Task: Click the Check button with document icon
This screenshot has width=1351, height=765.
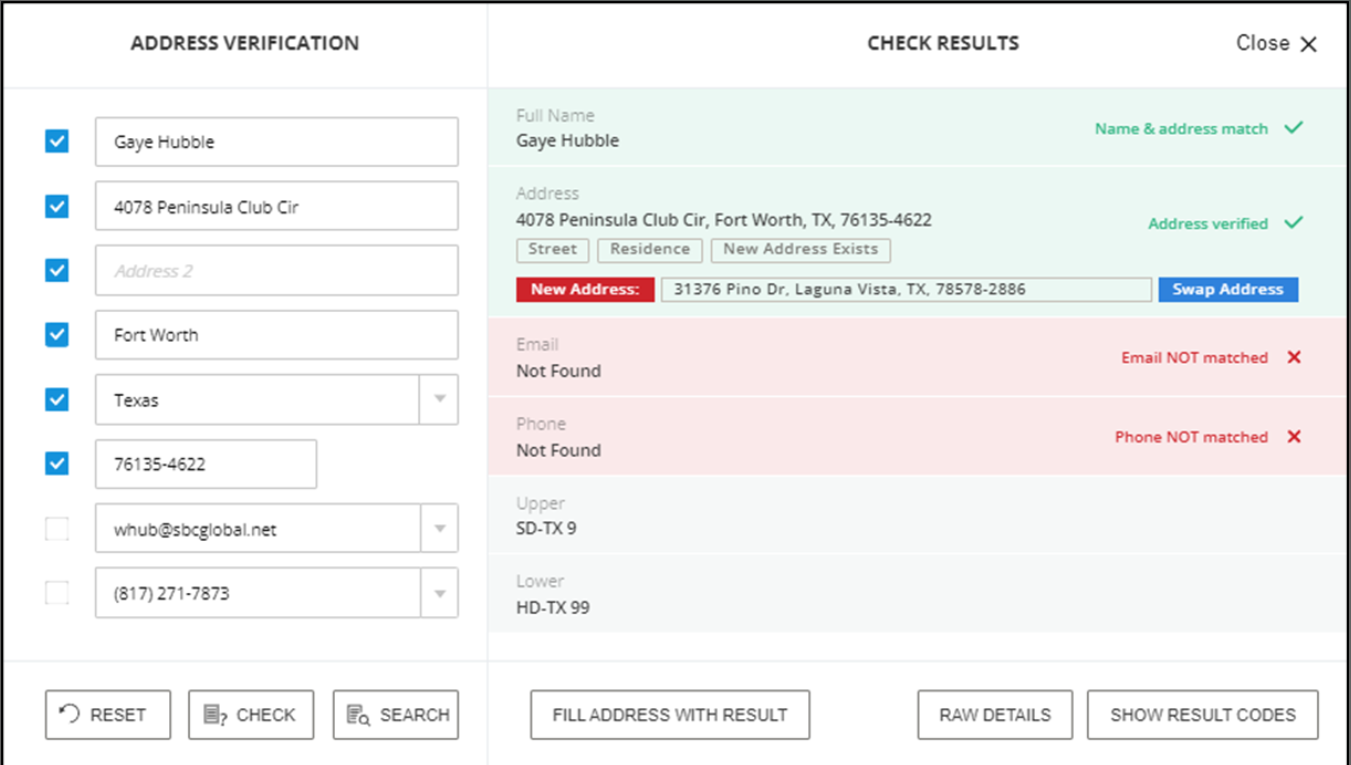Action: click(251, 715)
